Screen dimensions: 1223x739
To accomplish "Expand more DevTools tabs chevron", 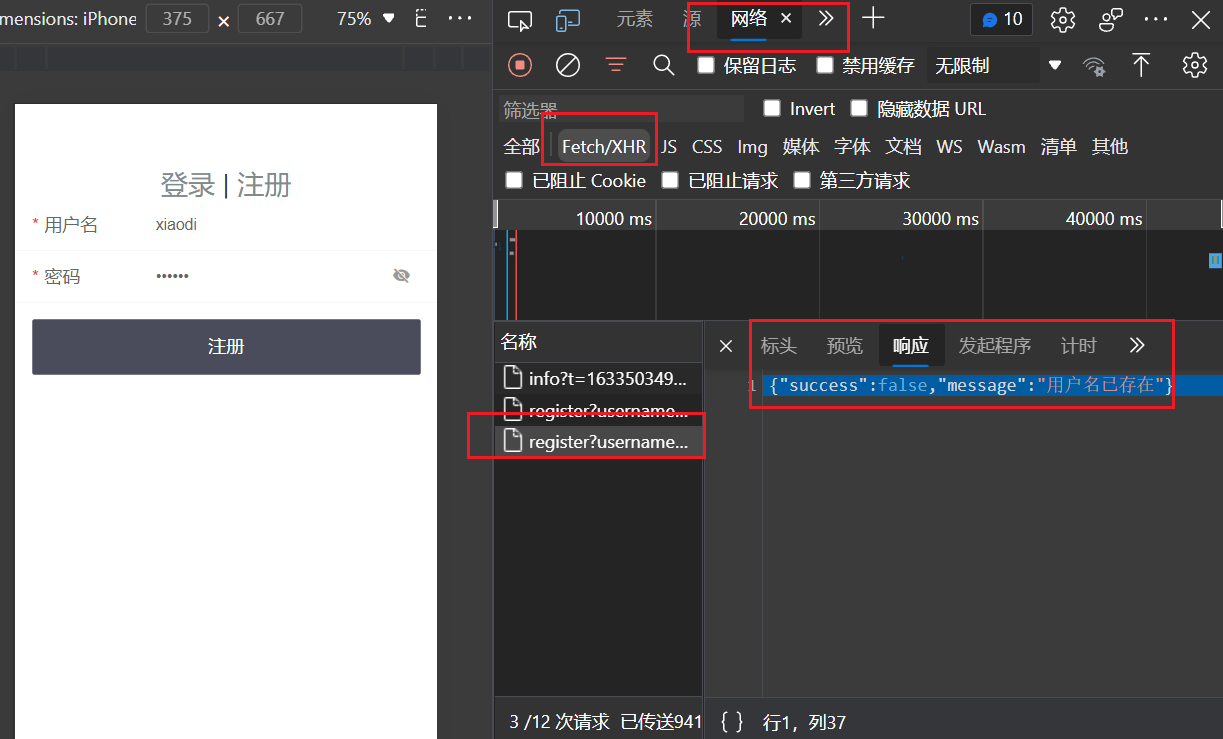I will tap(826, 18).
